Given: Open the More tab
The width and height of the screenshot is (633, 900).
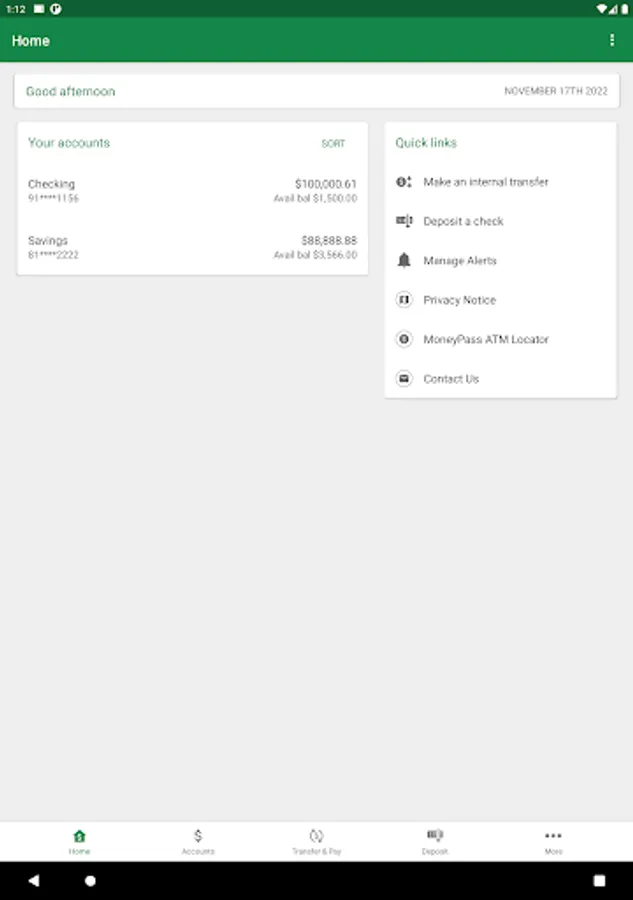Looking at the screenshot, I should [553, 841].
